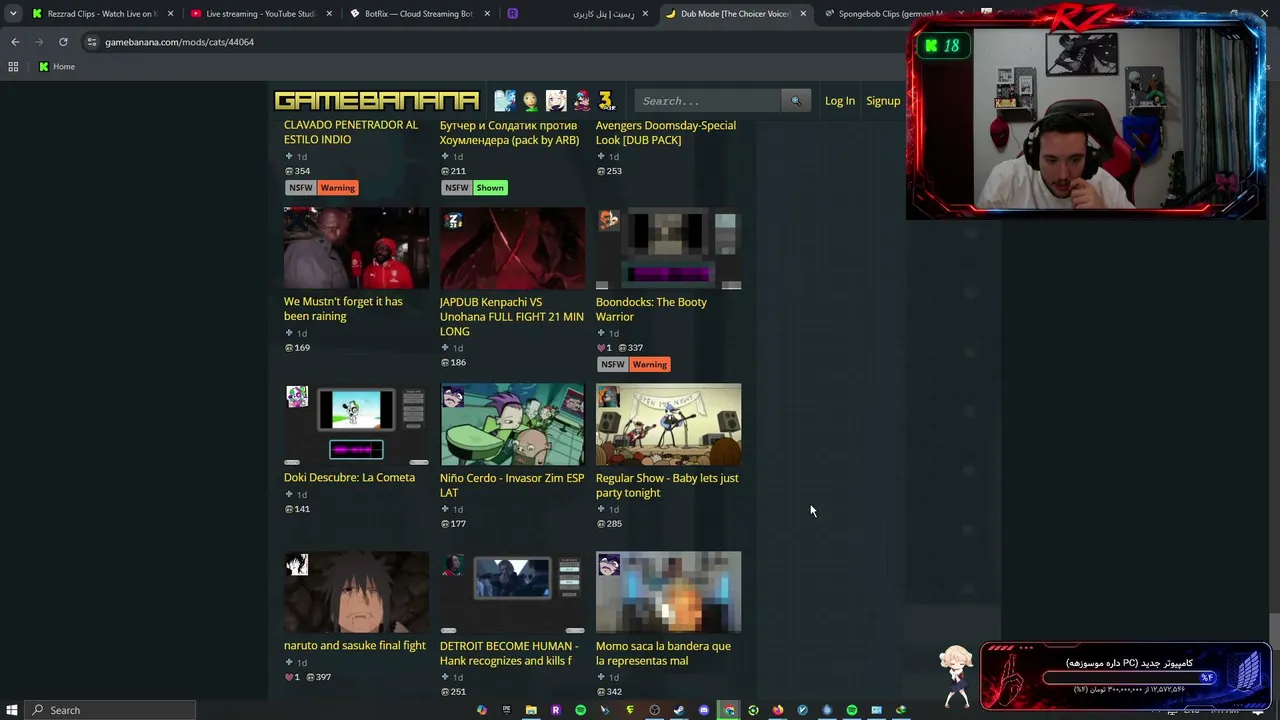Open the white-haired anime character game icon
1280x720 pixels.
556,101
